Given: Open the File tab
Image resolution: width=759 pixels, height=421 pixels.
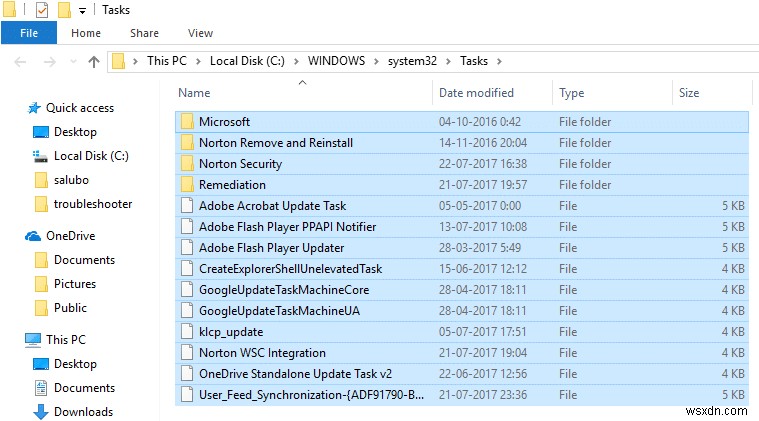Looking at the screenshot, I should (29, 33).
